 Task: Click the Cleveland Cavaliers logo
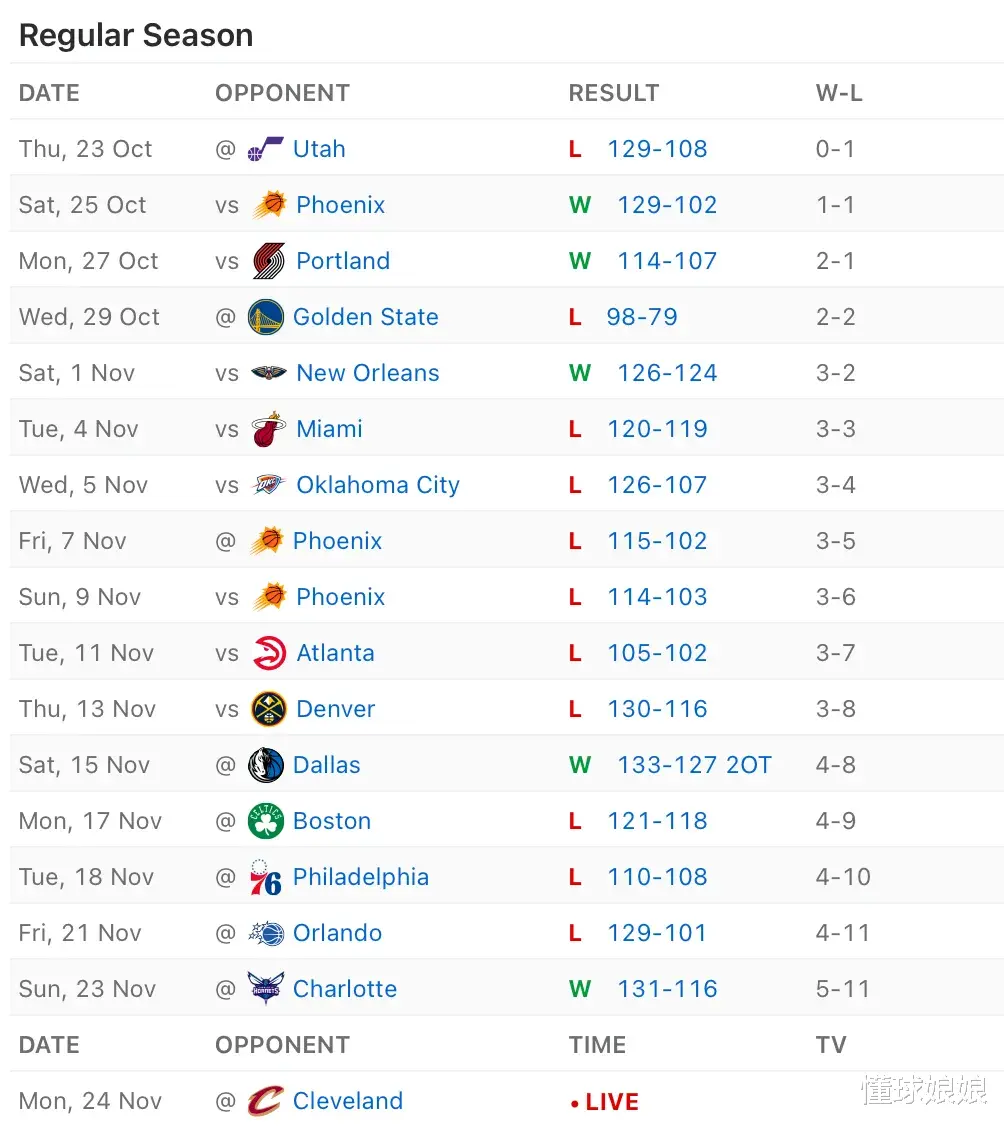(x=265, y=1101)
